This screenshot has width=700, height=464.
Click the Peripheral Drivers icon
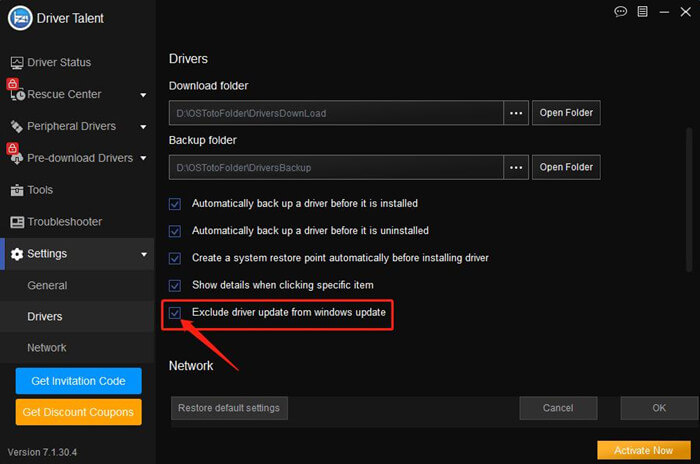pos(17,126)
